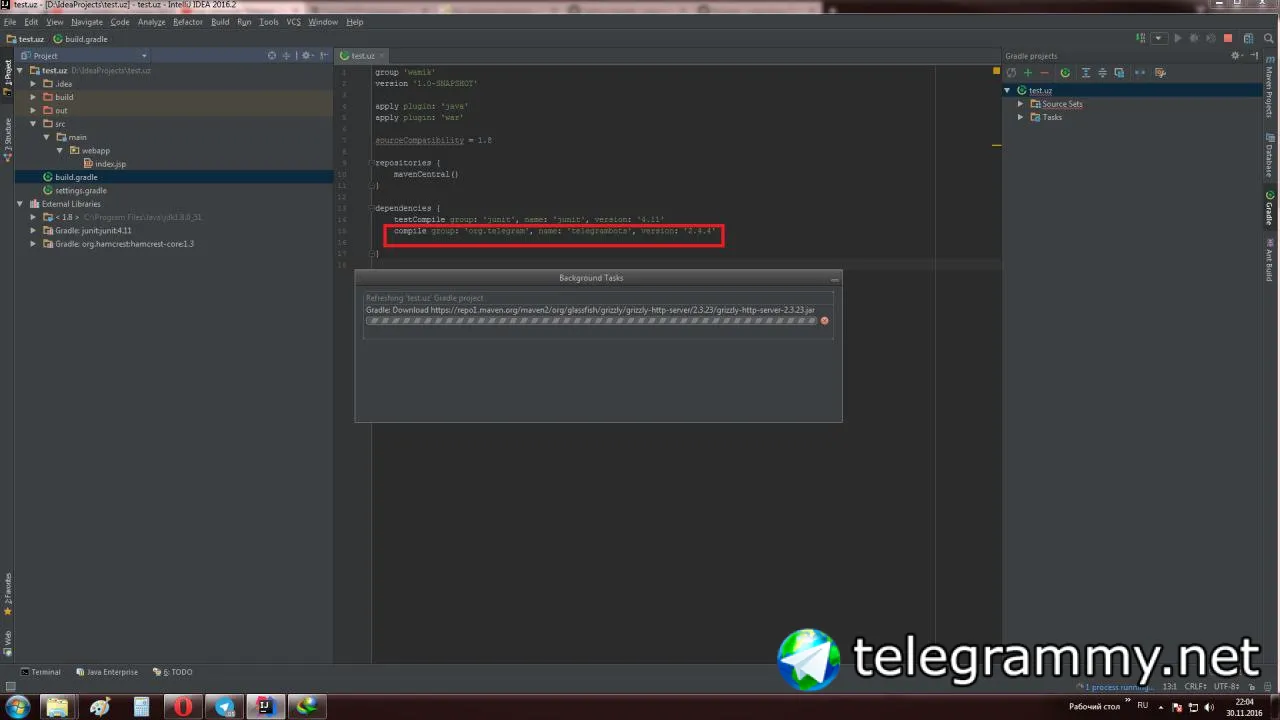Click the Debug bug icon
Screen dimensions: 1280x720
click(x=1193, y=39)
